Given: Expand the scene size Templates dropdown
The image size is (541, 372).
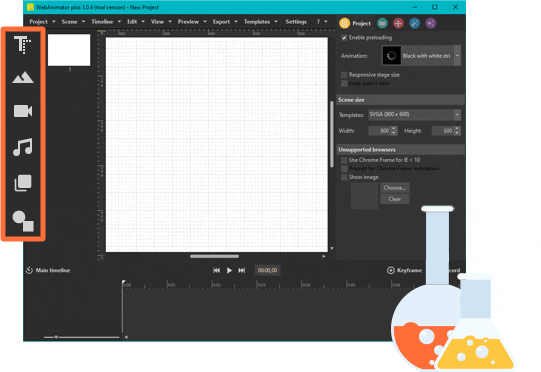Looking at the screenshot, I should [457, 115].
